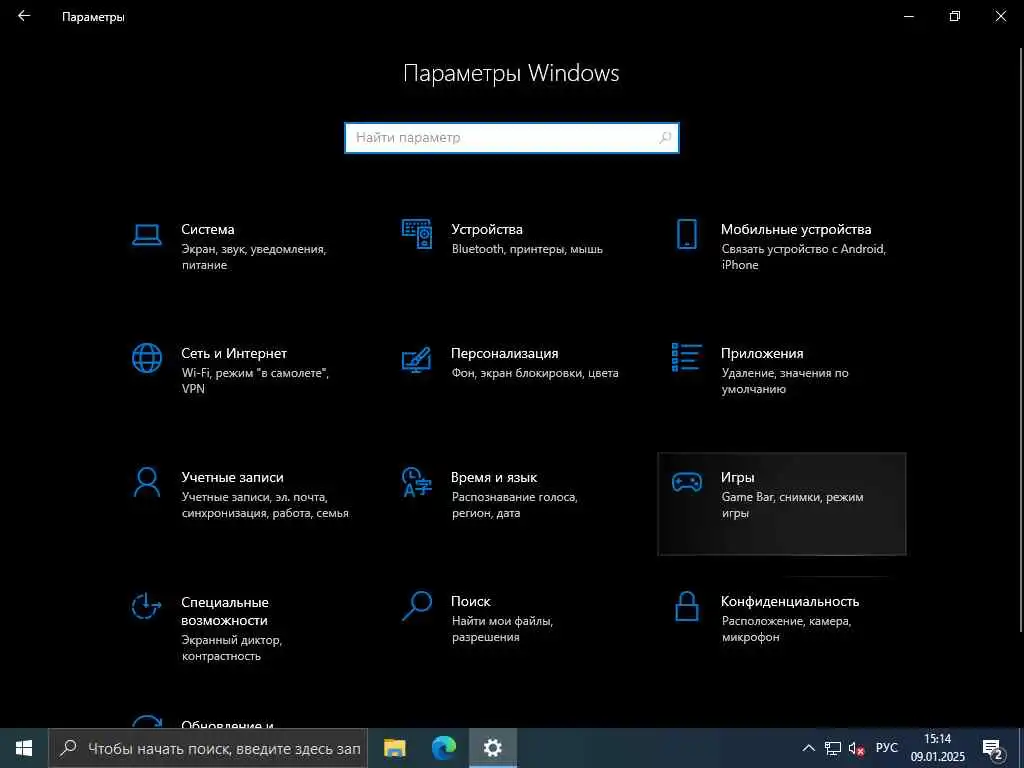This screenshot has height=768, width=1024.
Task: Select the Игры heading
Action: (738, 477)
